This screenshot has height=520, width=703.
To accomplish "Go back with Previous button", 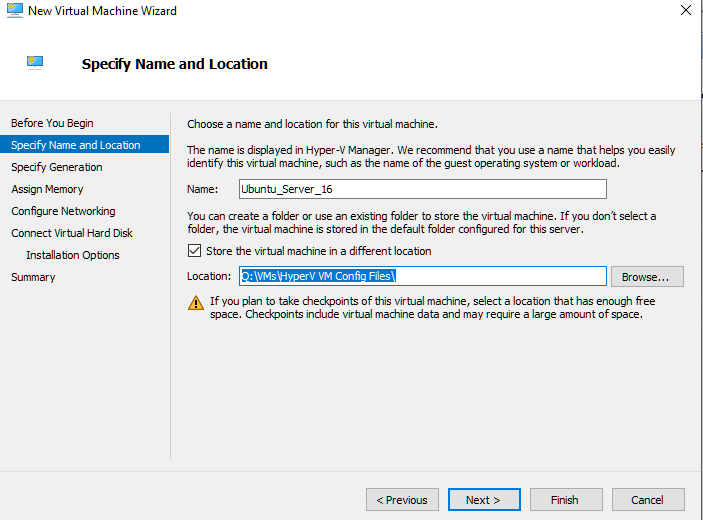I will [402, 499].
